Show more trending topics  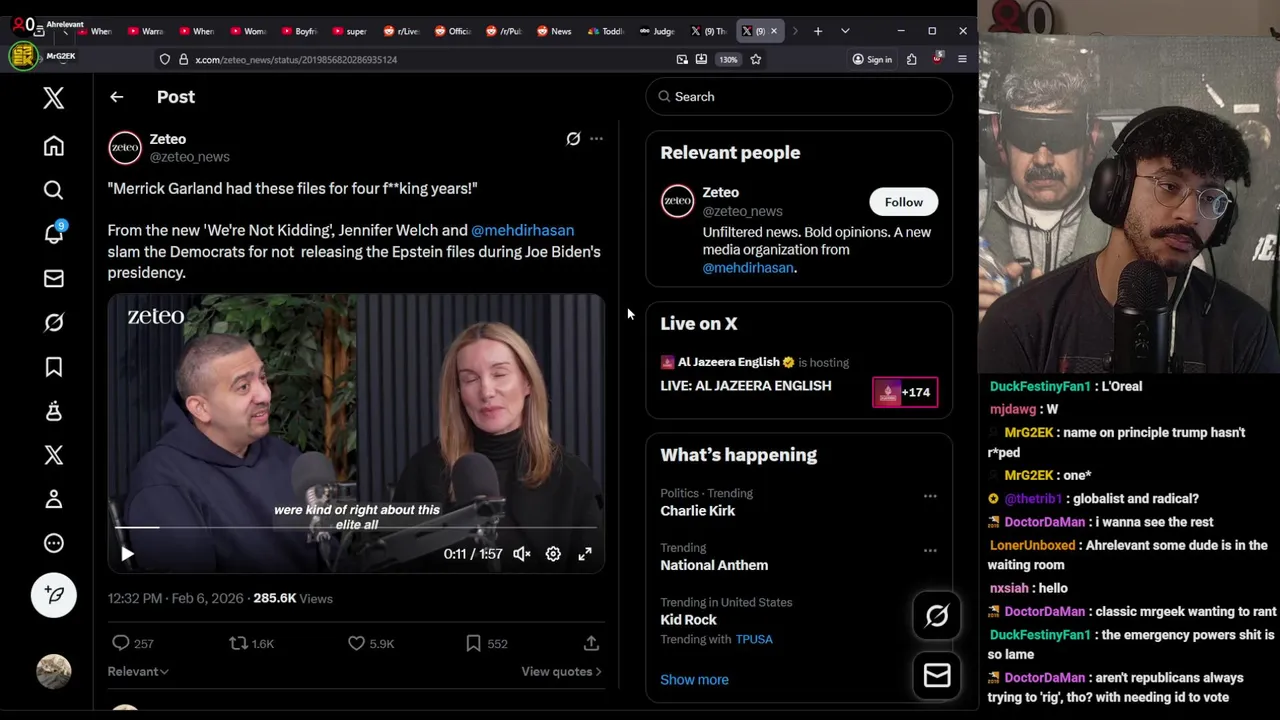(x=694, y=680)
